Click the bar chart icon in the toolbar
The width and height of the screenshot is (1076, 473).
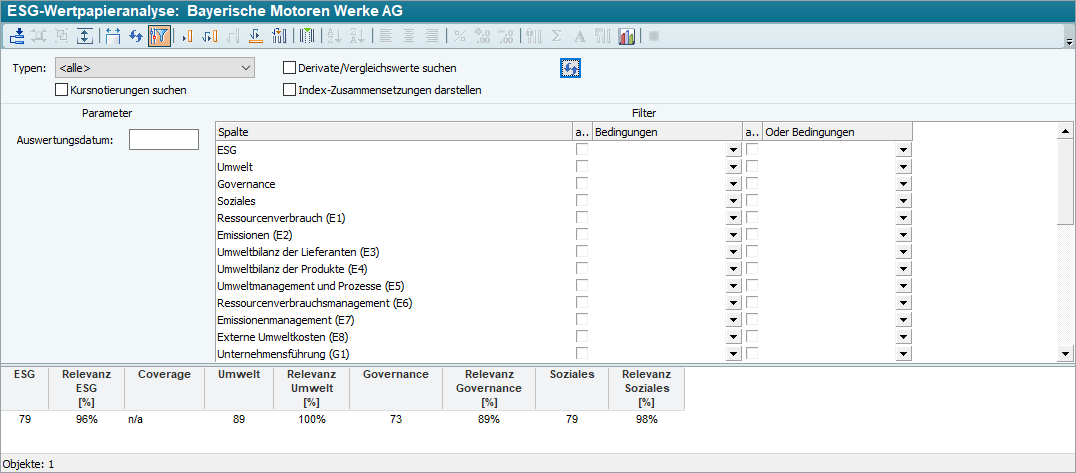[x=627, y=36]
